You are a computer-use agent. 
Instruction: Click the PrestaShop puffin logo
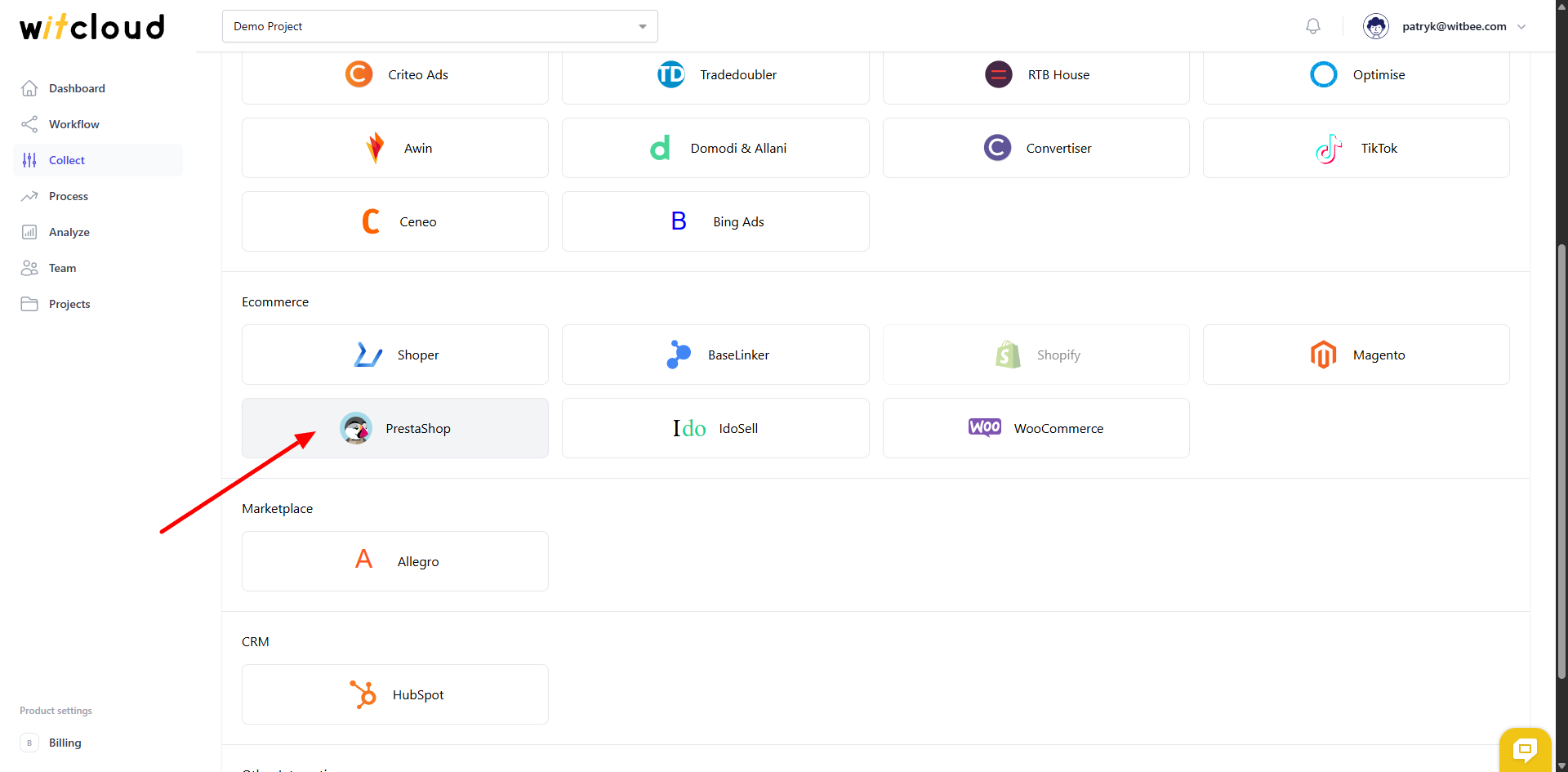click(356, 428)
